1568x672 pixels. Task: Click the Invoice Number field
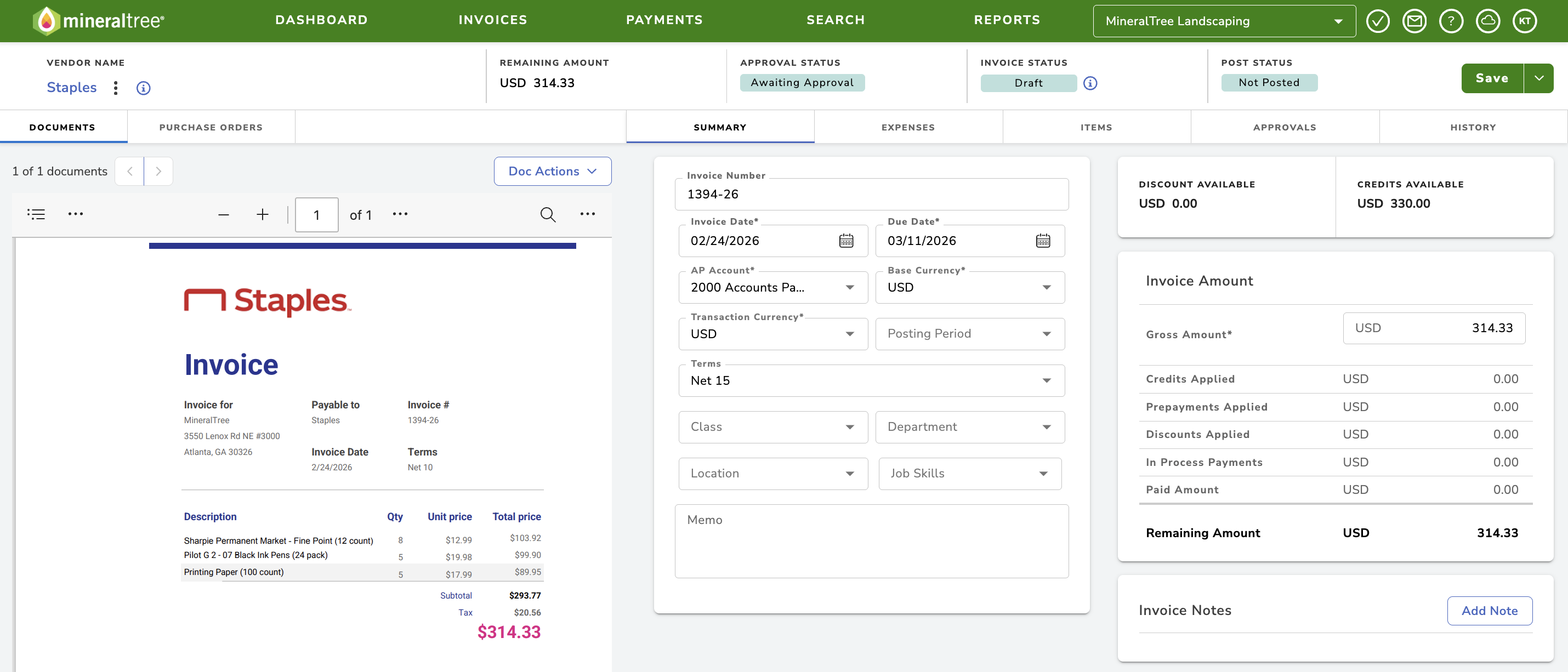pos(872,194)
